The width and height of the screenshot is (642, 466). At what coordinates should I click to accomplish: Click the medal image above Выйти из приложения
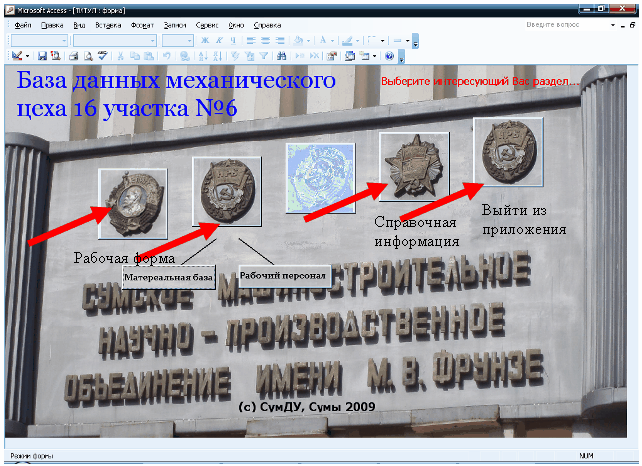point(508,152)
